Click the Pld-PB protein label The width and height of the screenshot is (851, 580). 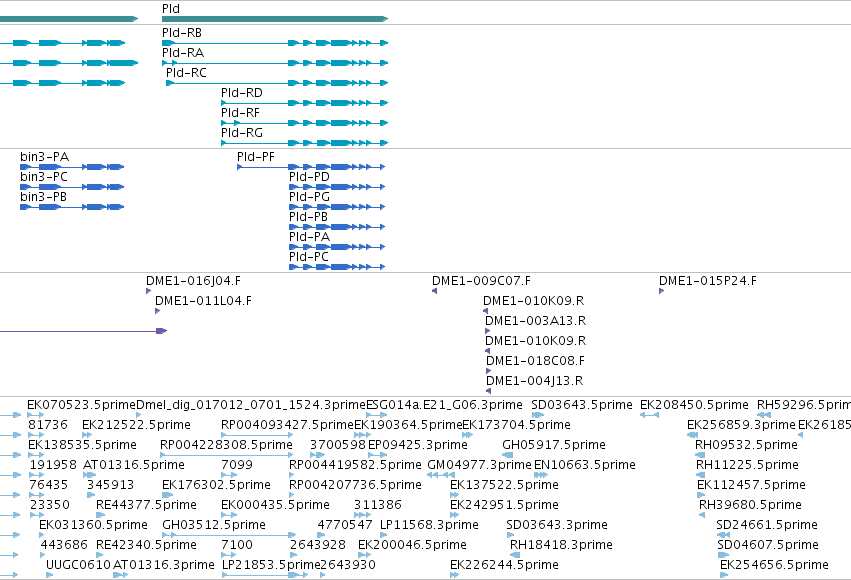click(x=308, y=217)
